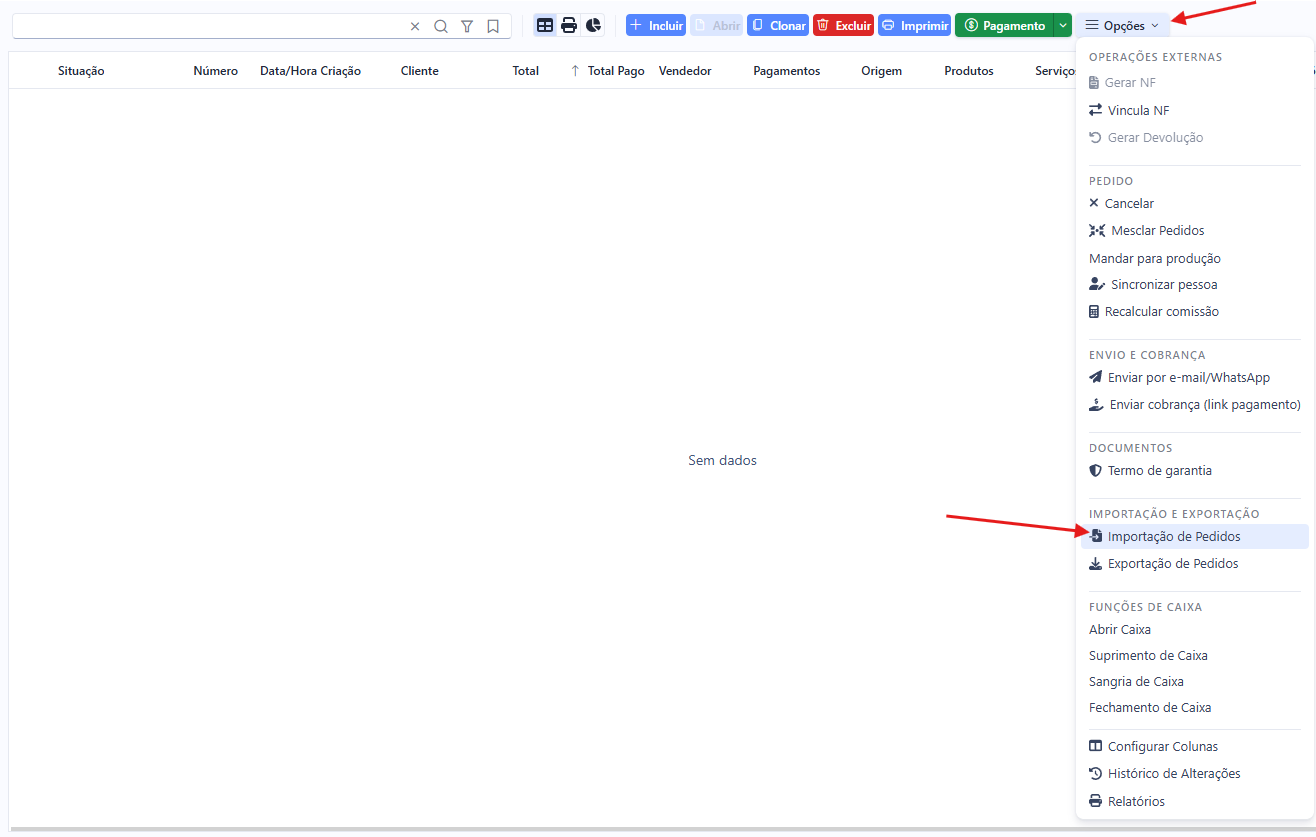Screen dimensions: 1316x837
Task: Click the blue Imprimir button
Action: [x=914, y=25]
